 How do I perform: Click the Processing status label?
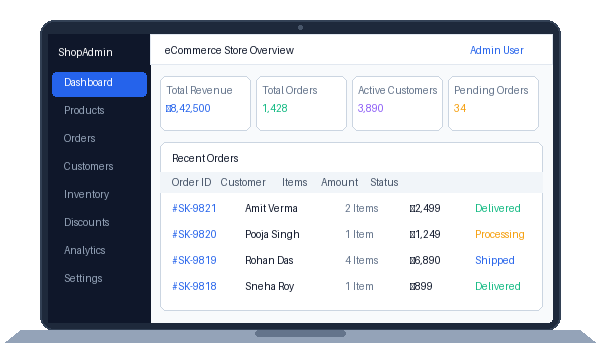(500, 234)
